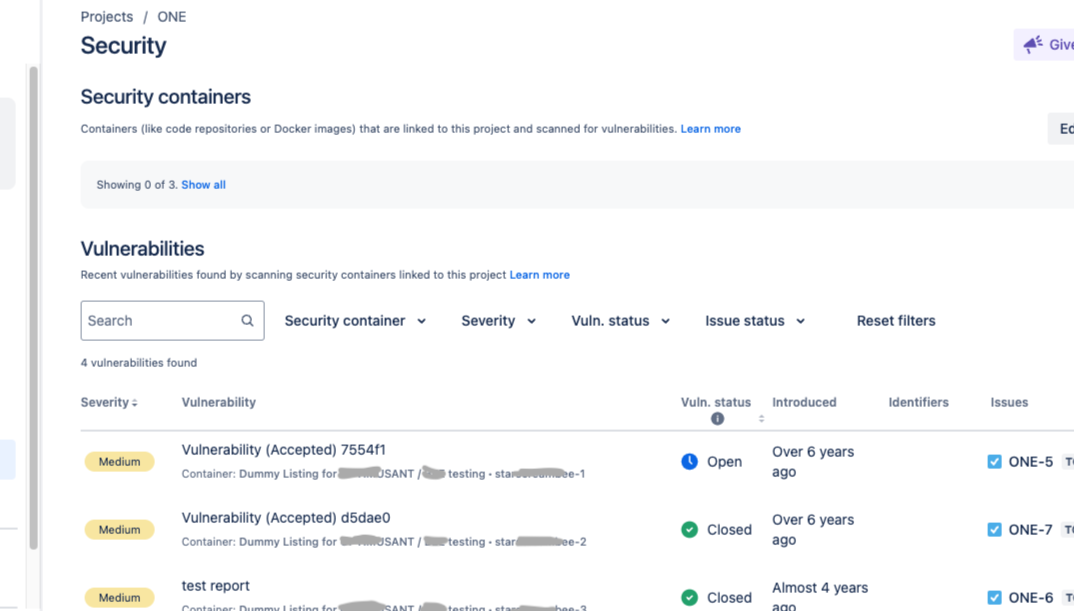
Task: Click the Reset filters button
Action: point(896,321)
